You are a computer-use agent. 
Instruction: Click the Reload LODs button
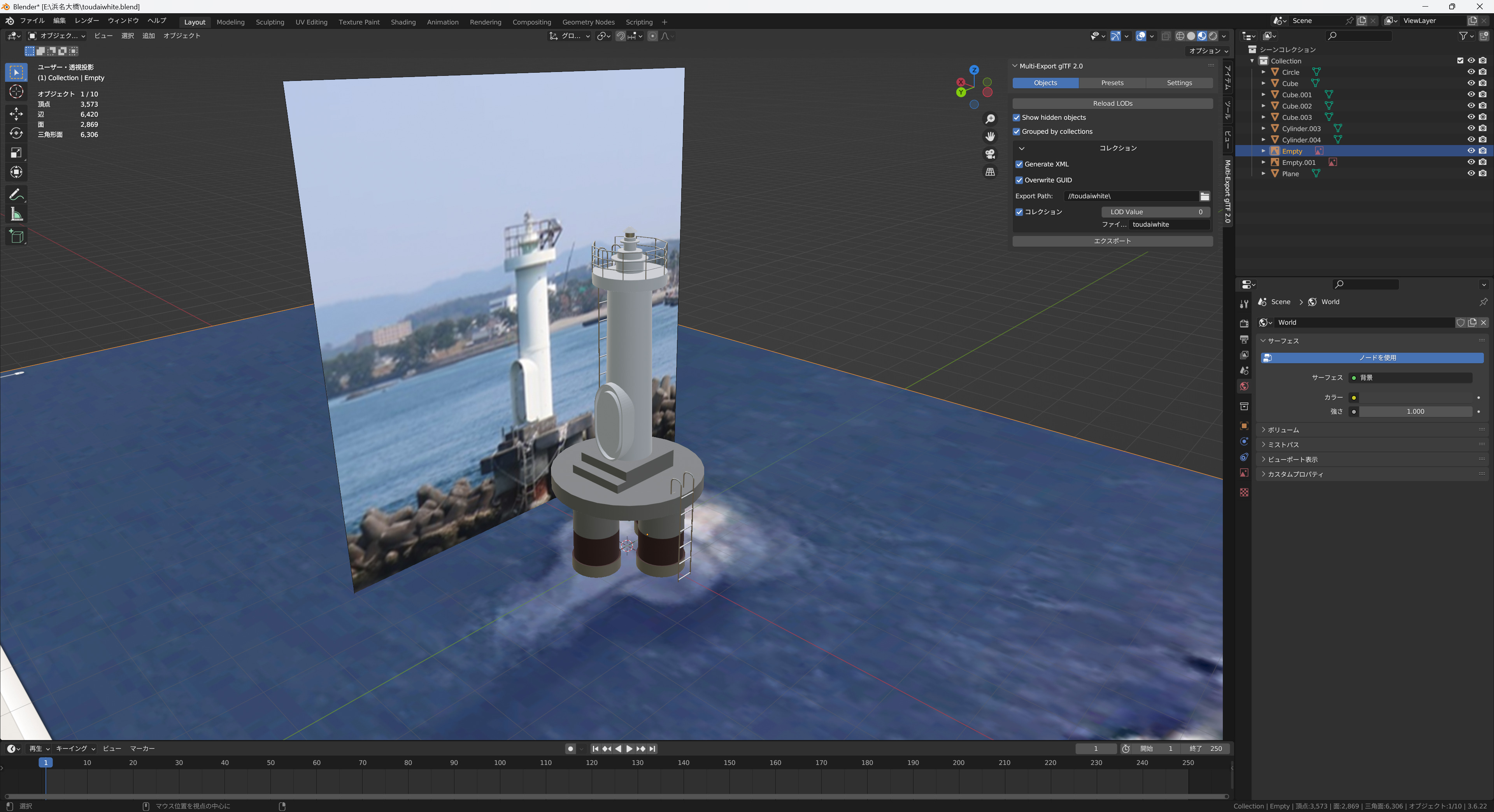(x=1112, y=103)
